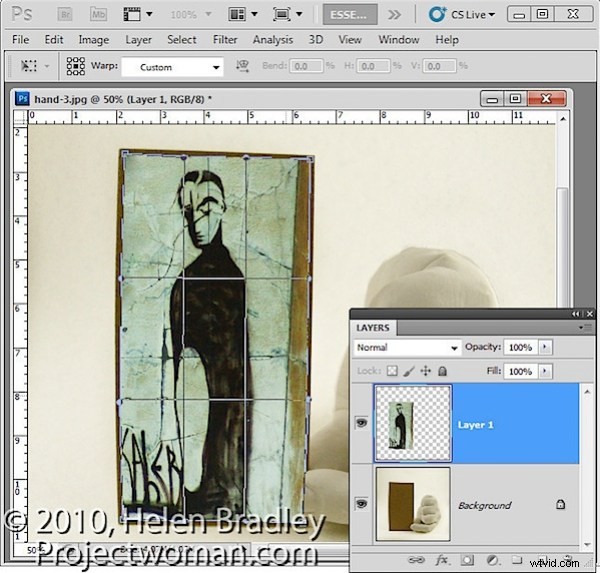
Task: Click the transform tool preset icon in the options bar
Action: click(29, 66)
